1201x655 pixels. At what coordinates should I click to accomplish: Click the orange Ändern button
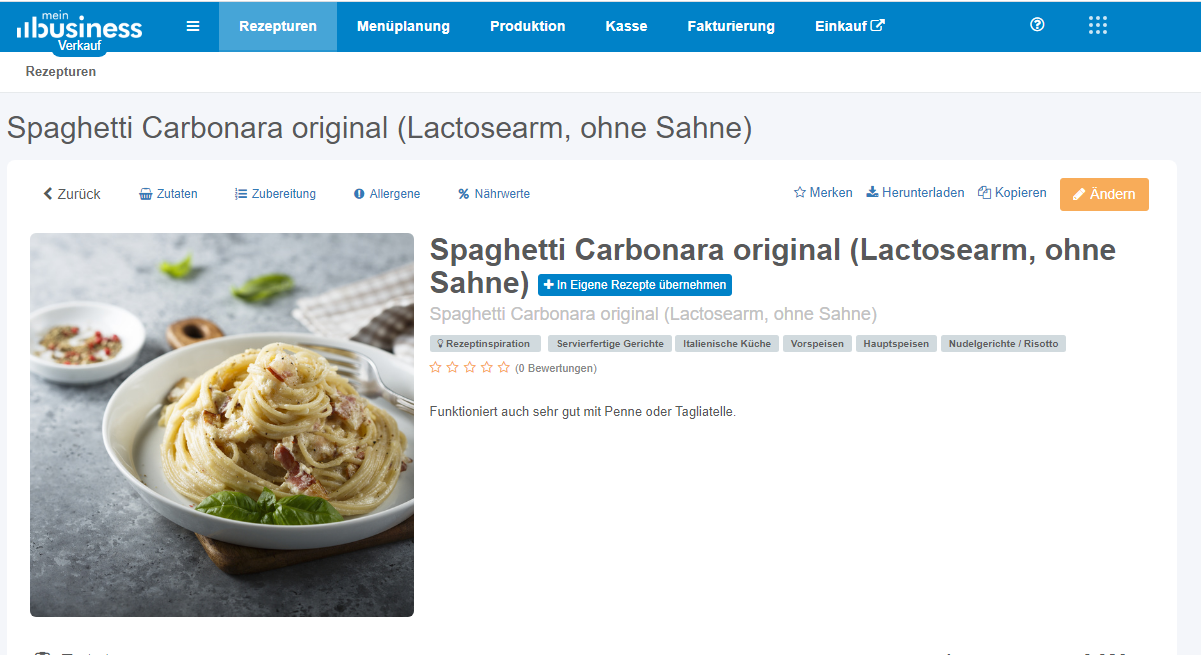[1104, 194]
